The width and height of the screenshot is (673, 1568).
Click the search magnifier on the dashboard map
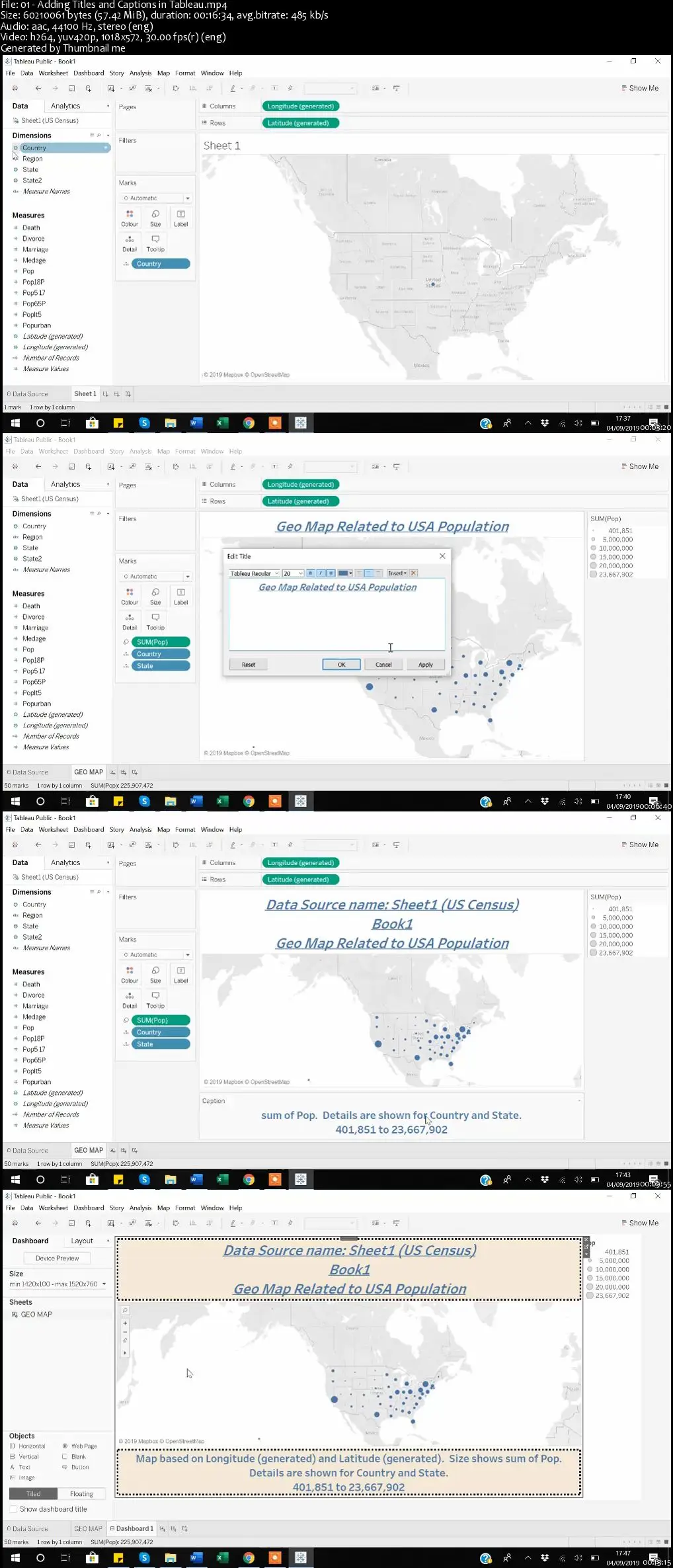point(125,1310)
